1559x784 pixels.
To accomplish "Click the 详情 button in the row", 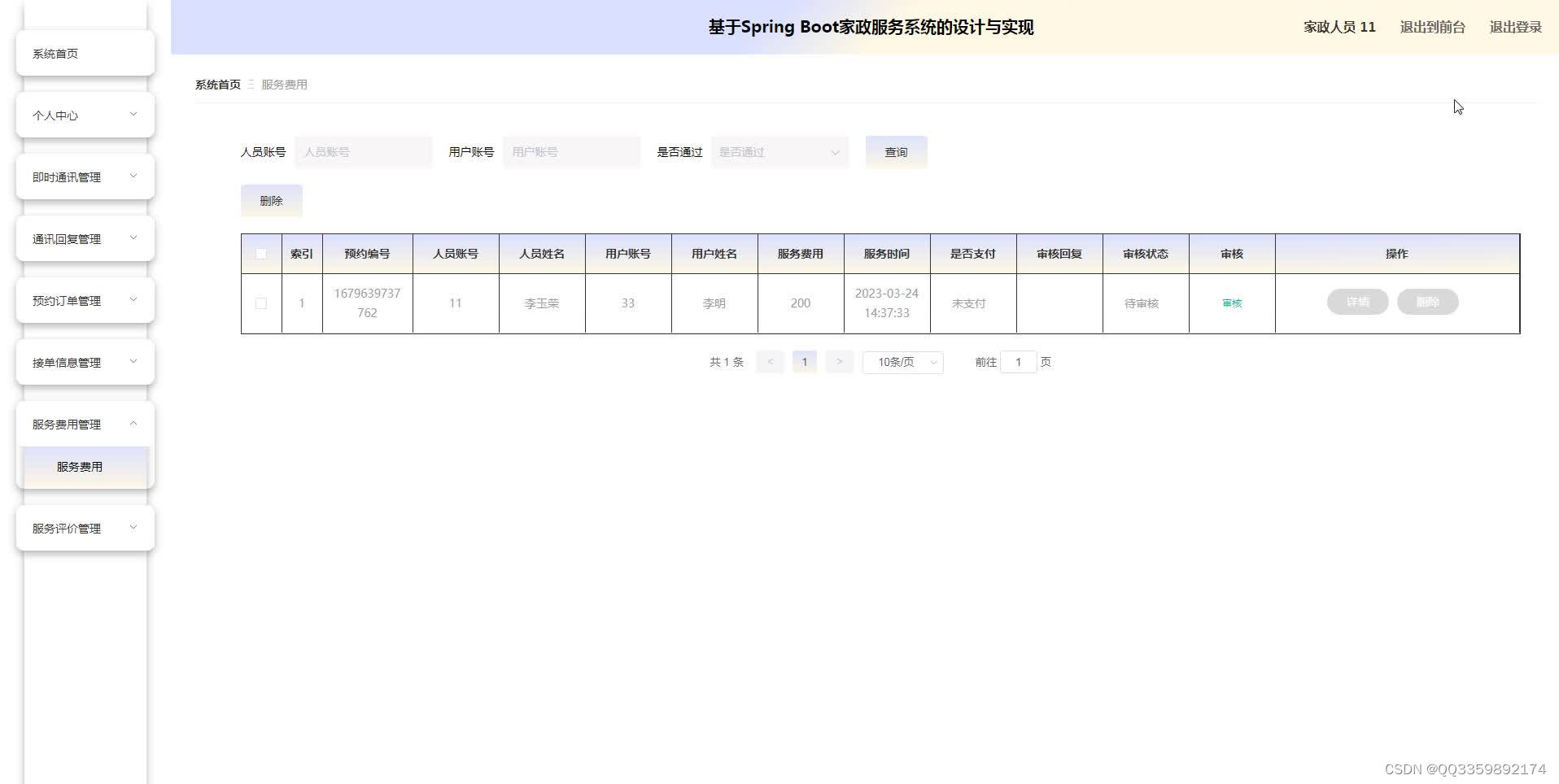I will point(1357,302).
